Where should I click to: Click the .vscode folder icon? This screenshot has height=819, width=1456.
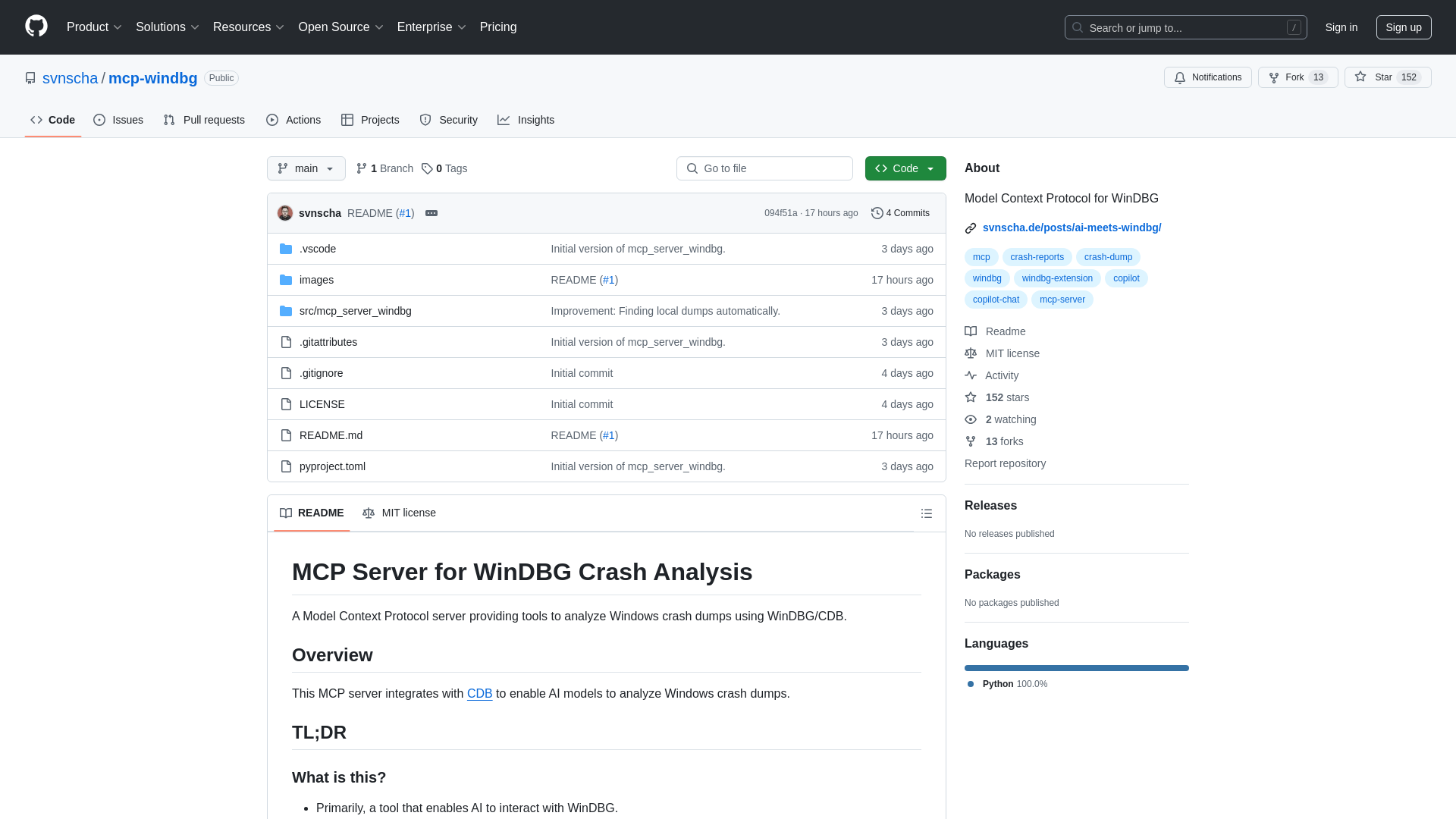point(286,249)
